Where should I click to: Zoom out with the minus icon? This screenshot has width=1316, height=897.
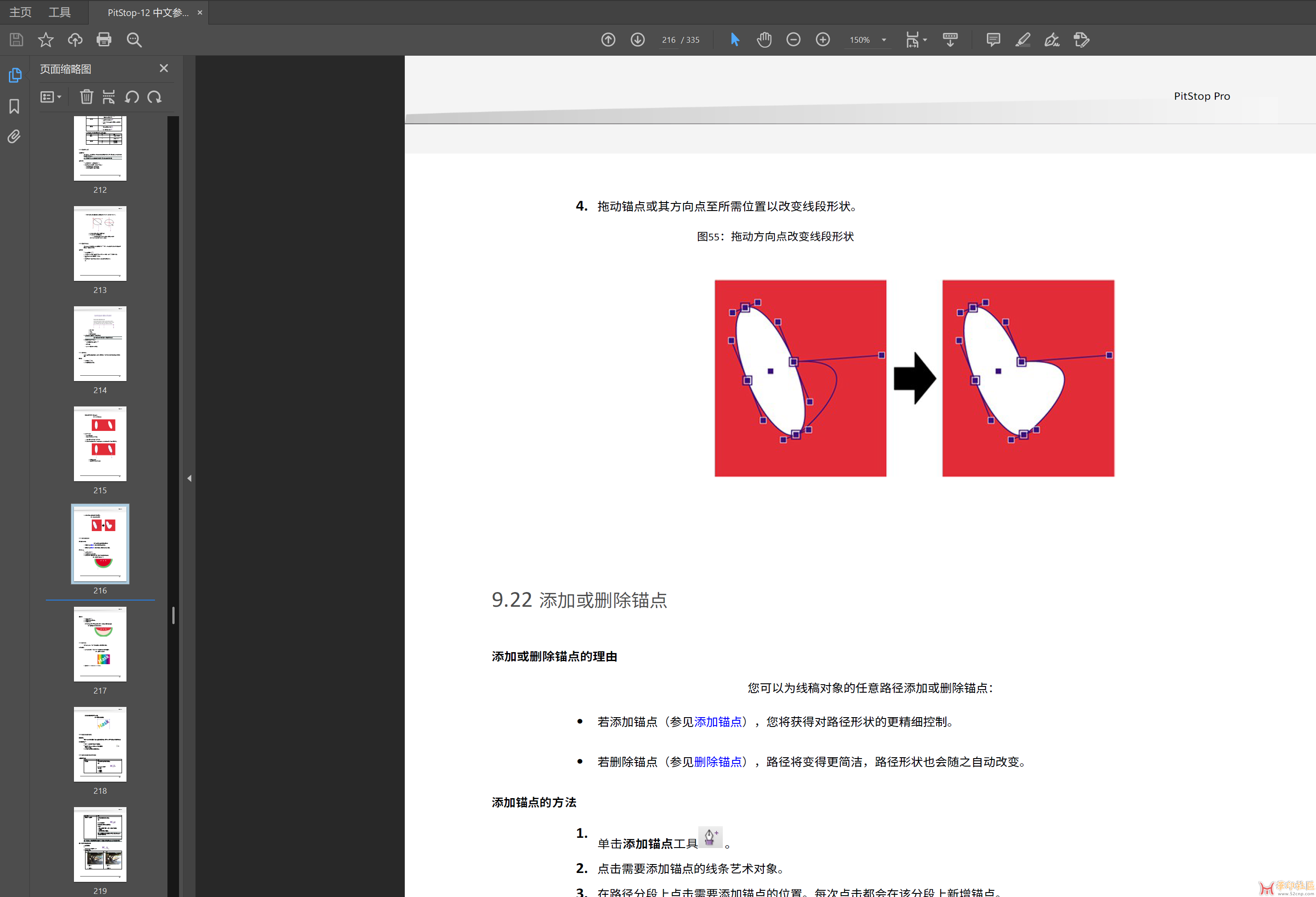coord(793,40)
